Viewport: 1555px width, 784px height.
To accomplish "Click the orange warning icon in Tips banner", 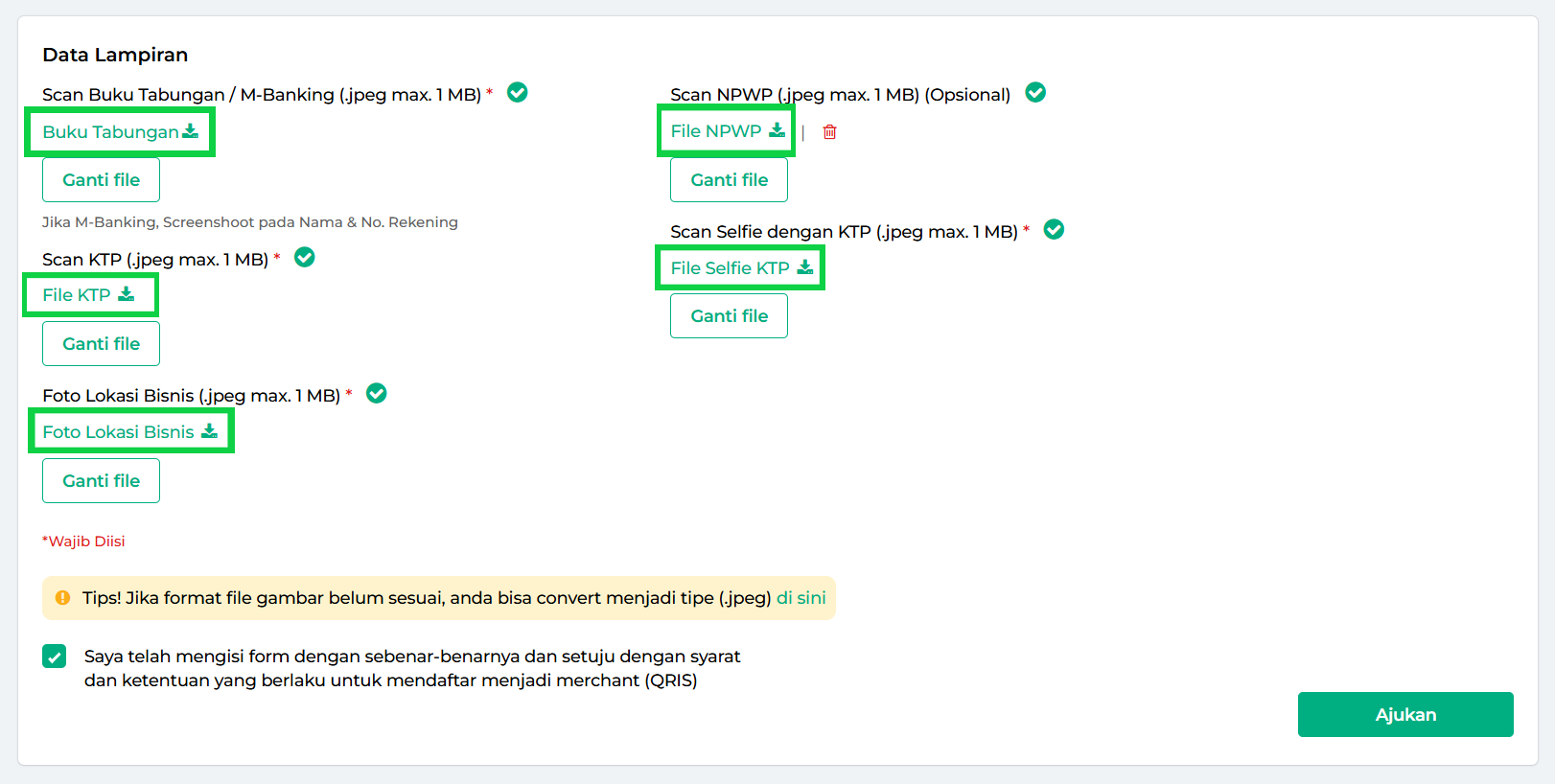I will 63,598.
